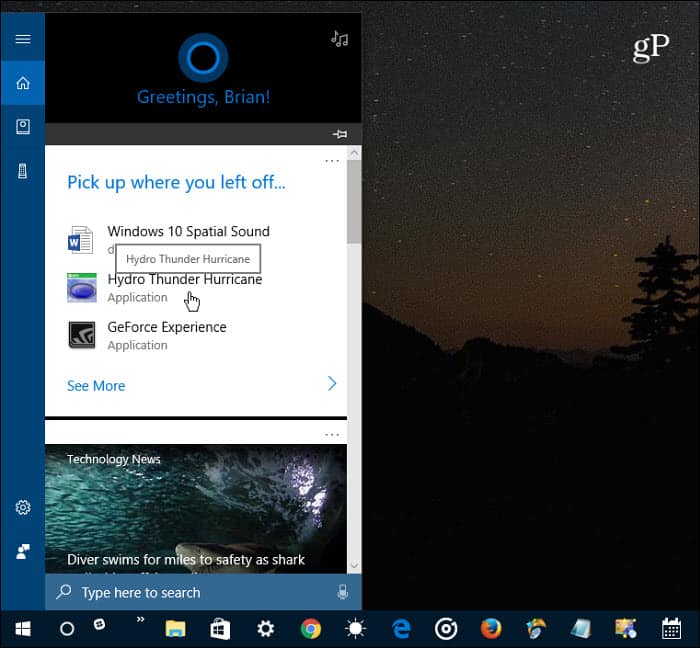The width and height of the screenshot is (700, 648).
Task: Open Settings gear on taskbar
Action: click(x=266, y=629)
